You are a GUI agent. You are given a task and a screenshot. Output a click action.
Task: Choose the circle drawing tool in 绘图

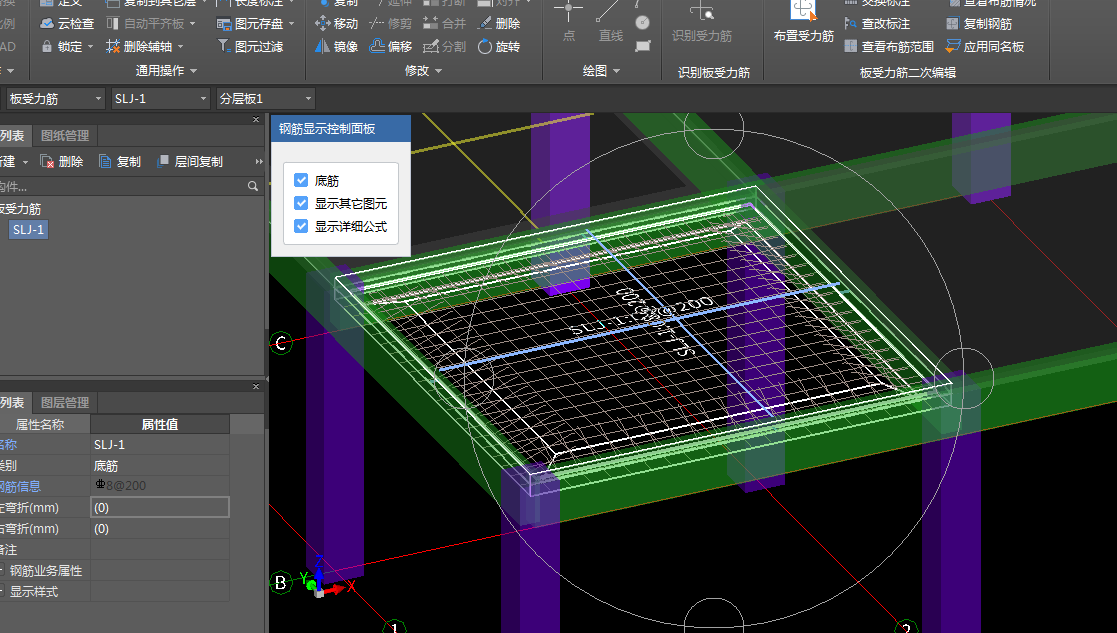(643, 23)
